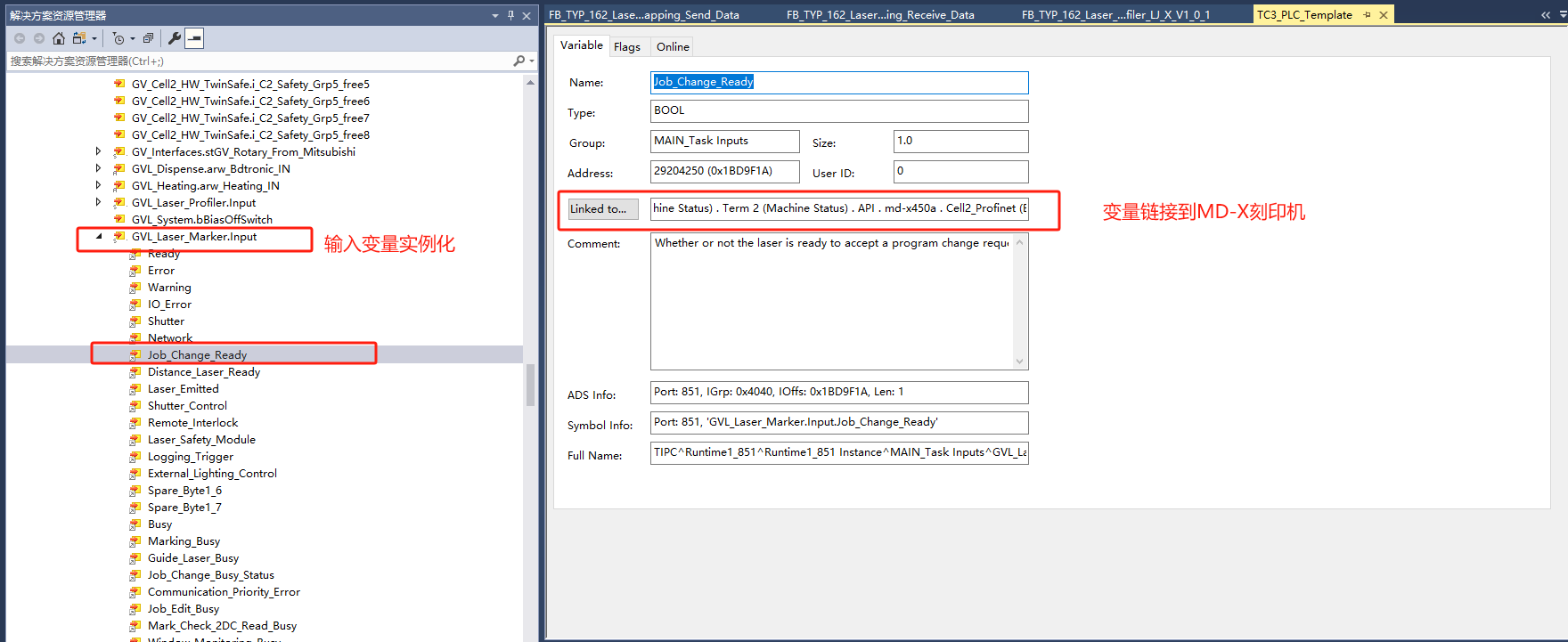This screenshot has height=642, width=1568.
Task: Click icon beside Job_Change_Ready variable
Action: click(x=135, y=354)
